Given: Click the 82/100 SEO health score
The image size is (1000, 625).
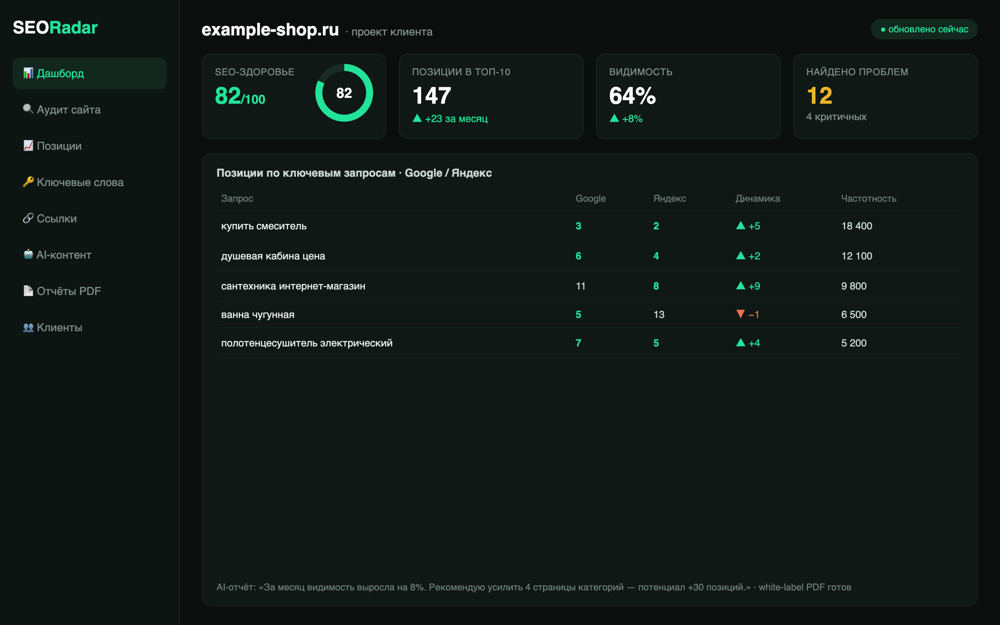Looking at the screenshot, I should coord(240,96).
